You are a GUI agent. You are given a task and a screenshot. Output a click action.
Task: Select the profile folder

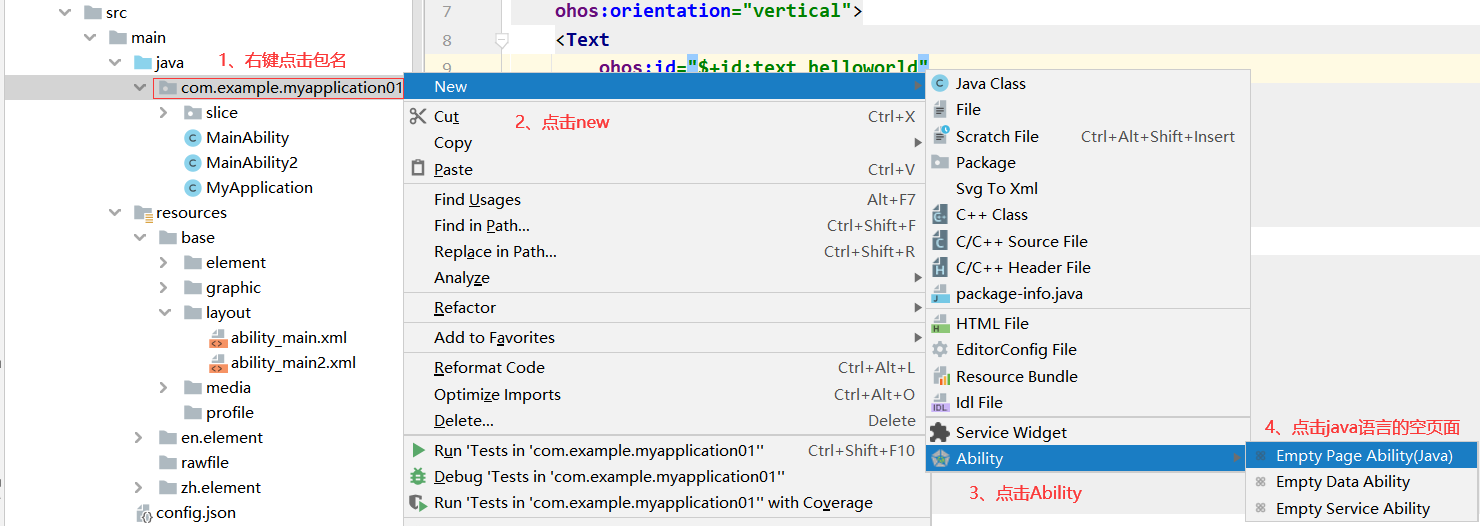click(x=230, y=413)
